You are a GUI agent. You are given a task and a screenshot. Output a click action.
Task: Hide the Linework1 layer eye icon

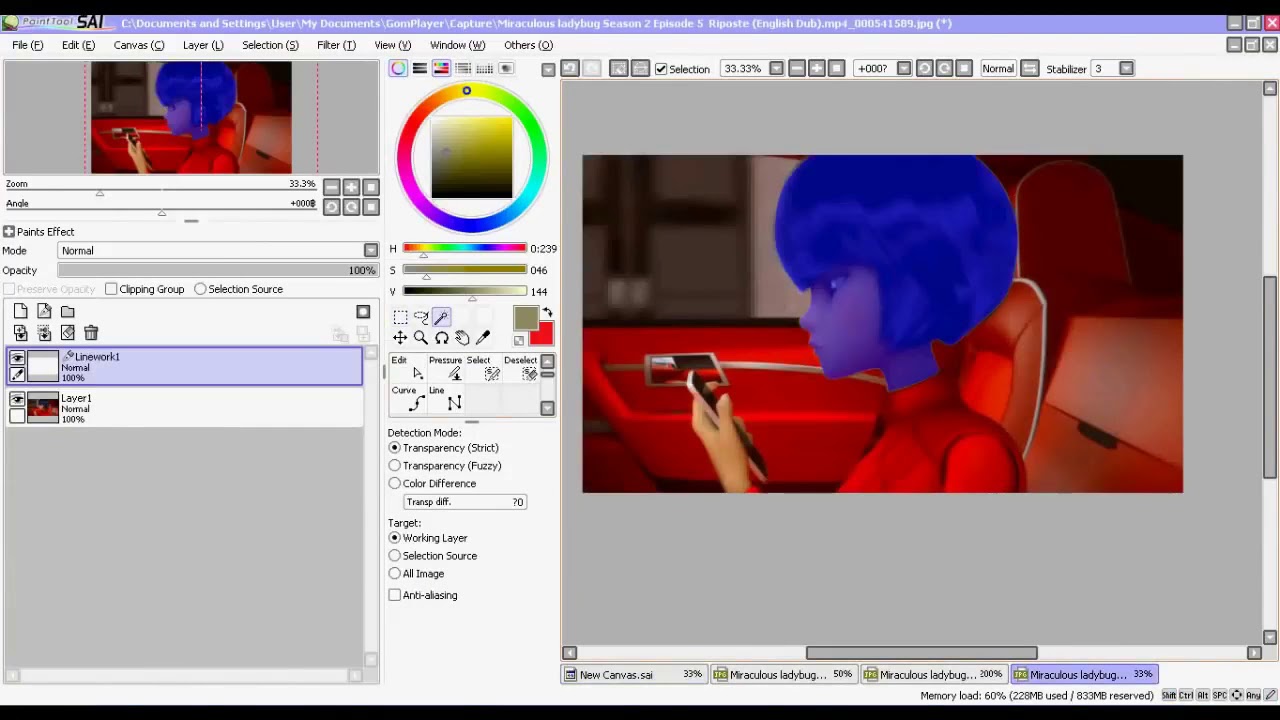click(17, 358)
